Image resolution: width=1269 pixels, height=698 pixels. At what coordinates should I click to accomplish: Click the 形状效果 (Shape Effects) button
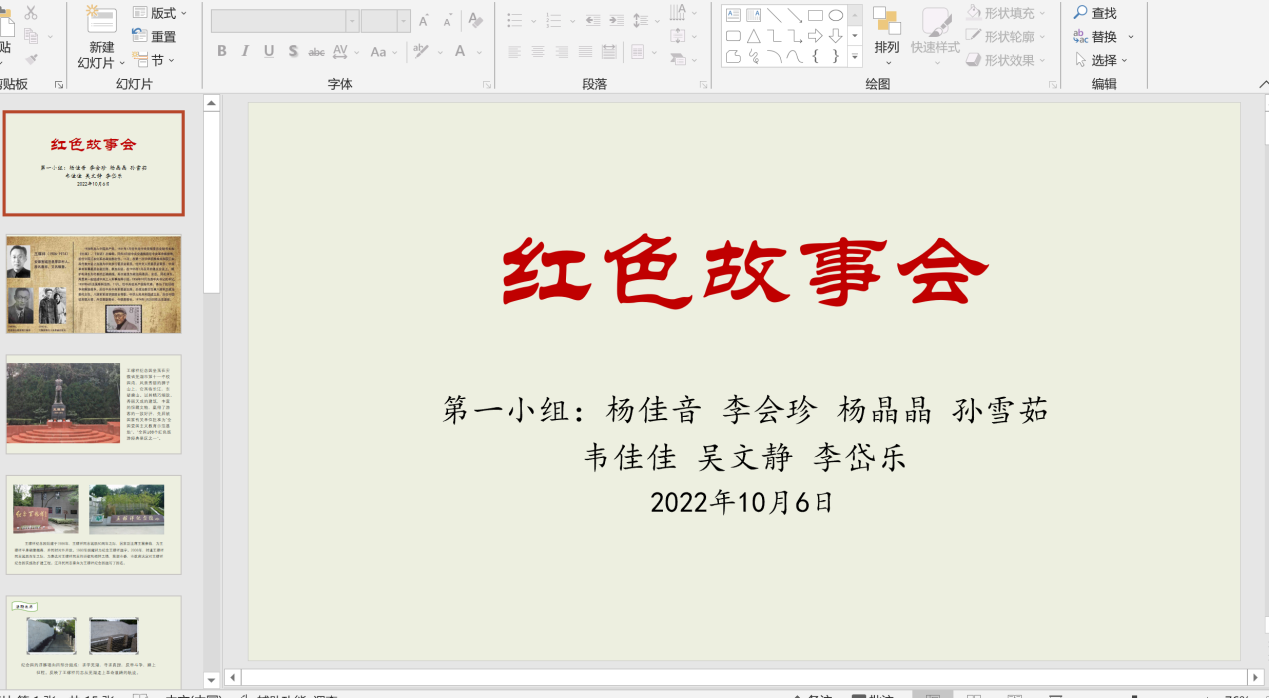click(x=1008, y=60)
